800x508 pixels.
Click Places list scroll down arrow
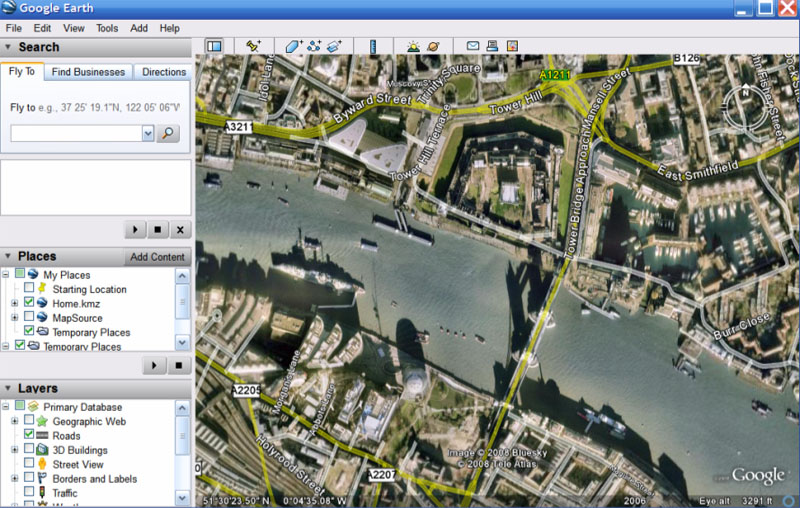(x=182, y=343)
